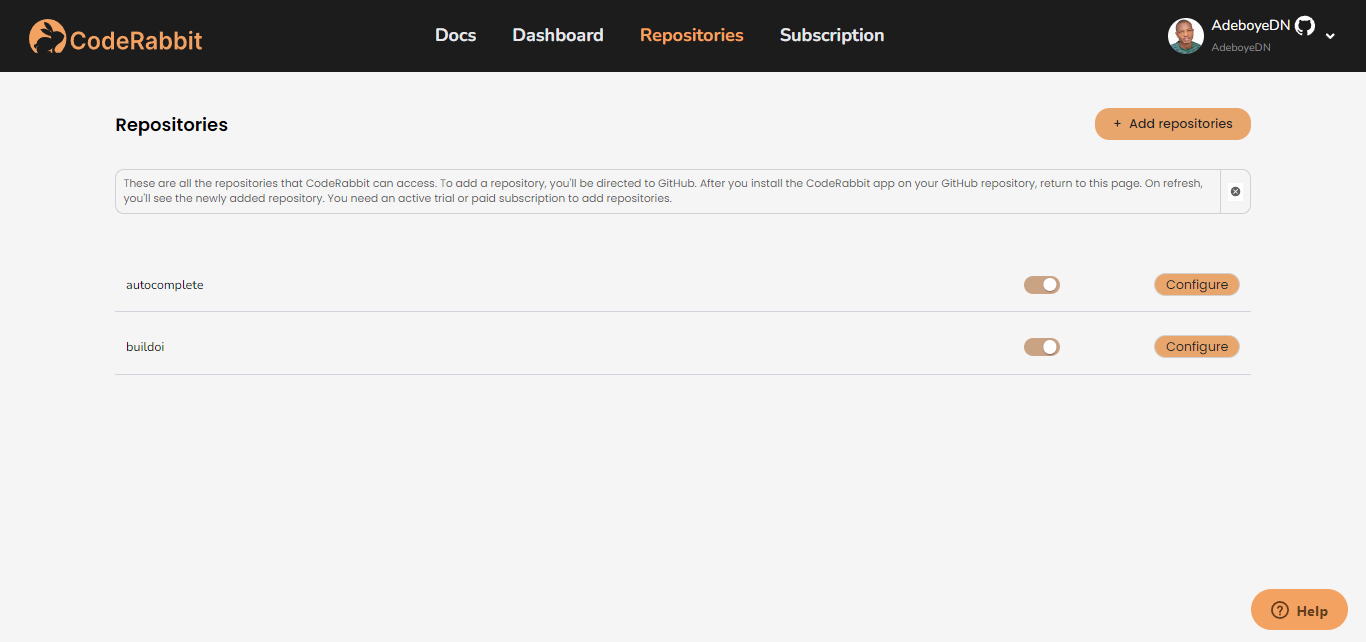Go to the Dashboard page

coord(557,35)
